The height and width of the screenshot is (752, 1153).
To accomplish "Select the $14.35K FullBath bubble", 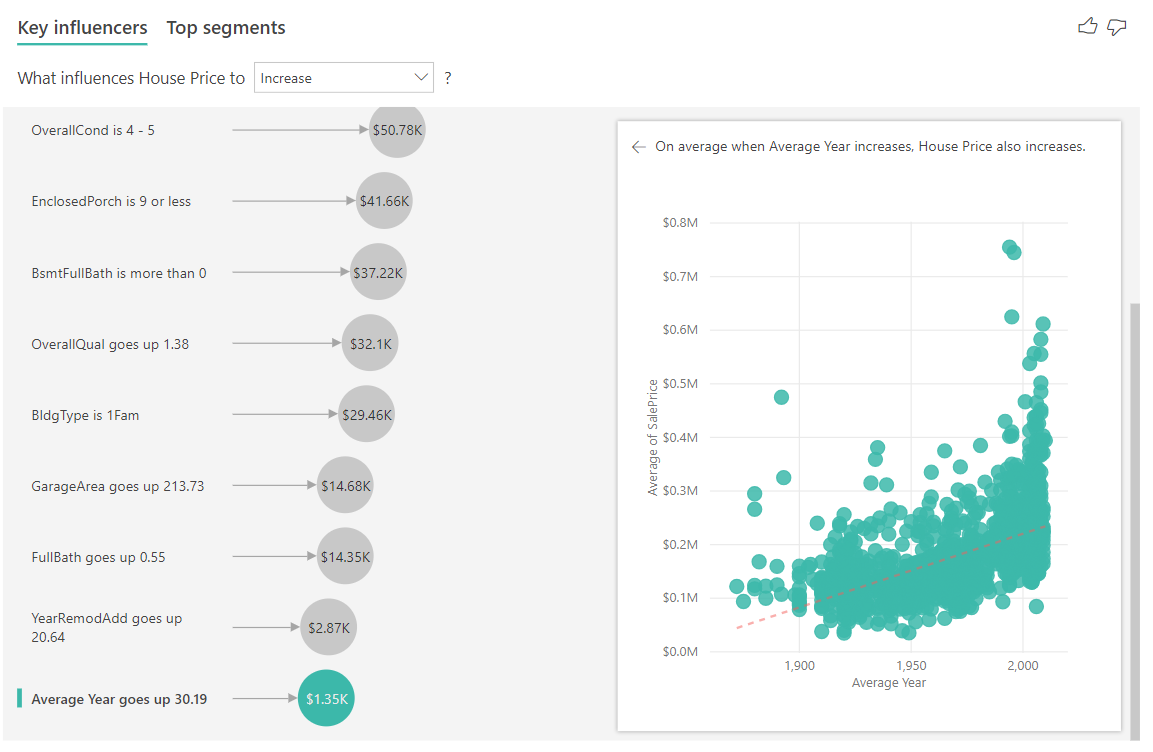I will [x=345, y=556].
